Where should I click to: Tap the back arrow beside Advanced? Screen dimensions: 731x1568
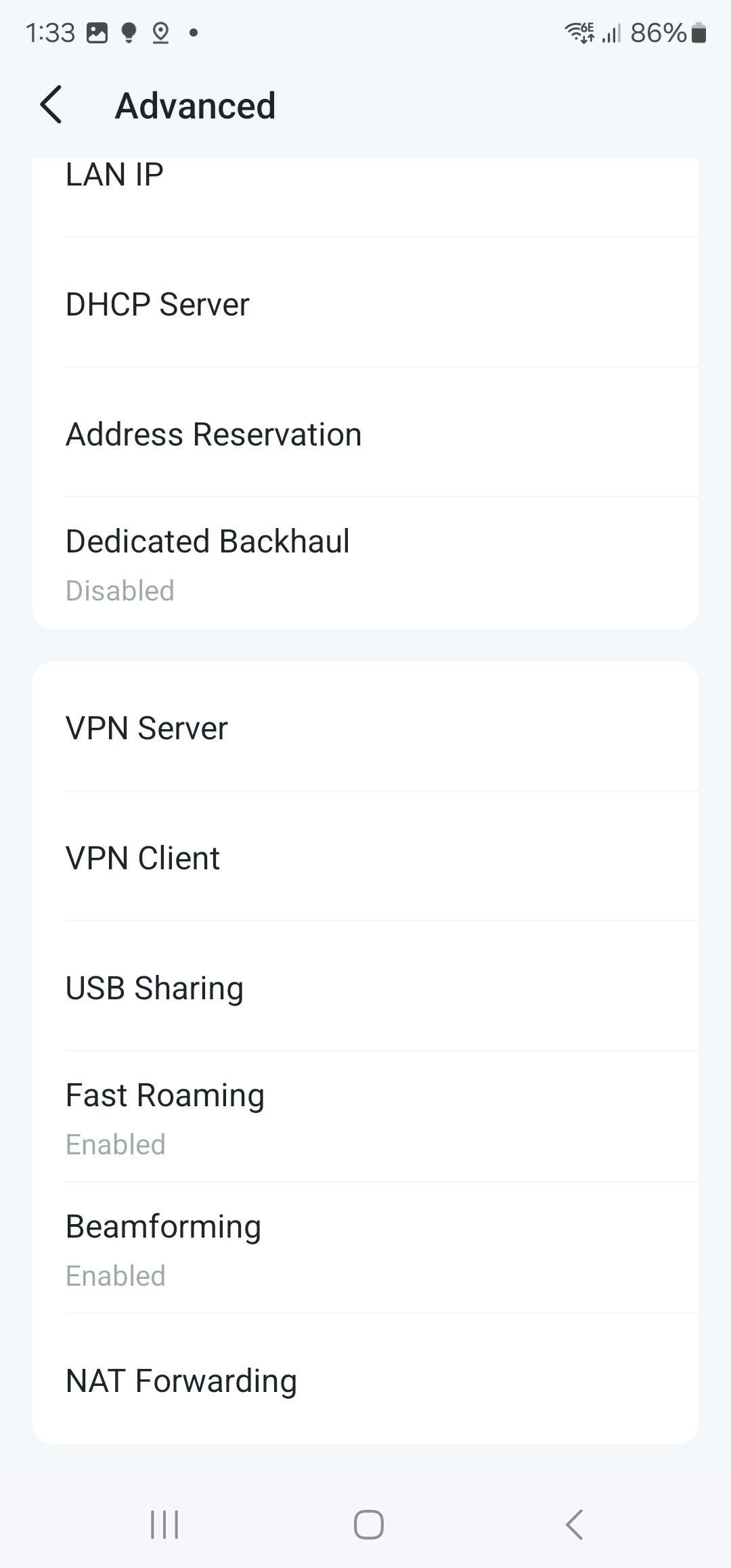click(51, 105)
